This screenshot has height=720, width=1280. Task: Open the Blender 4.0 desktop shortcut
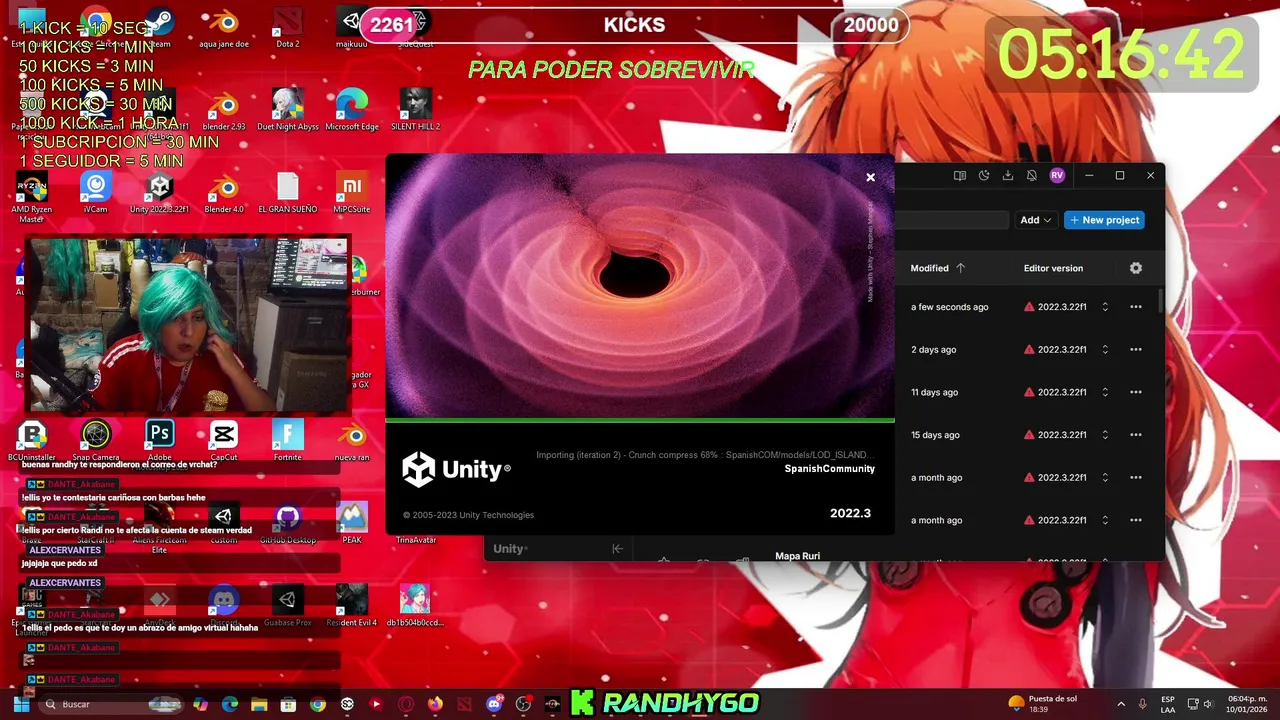pyautogui.click(x=224, y=193)
